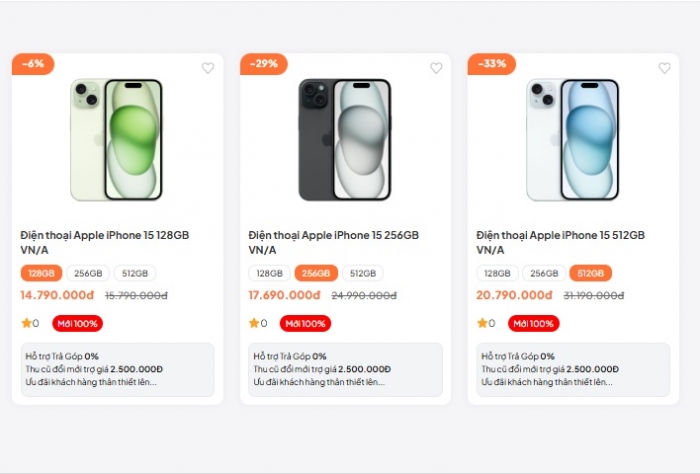Select 256GB storage on first product card

(88, 273)
